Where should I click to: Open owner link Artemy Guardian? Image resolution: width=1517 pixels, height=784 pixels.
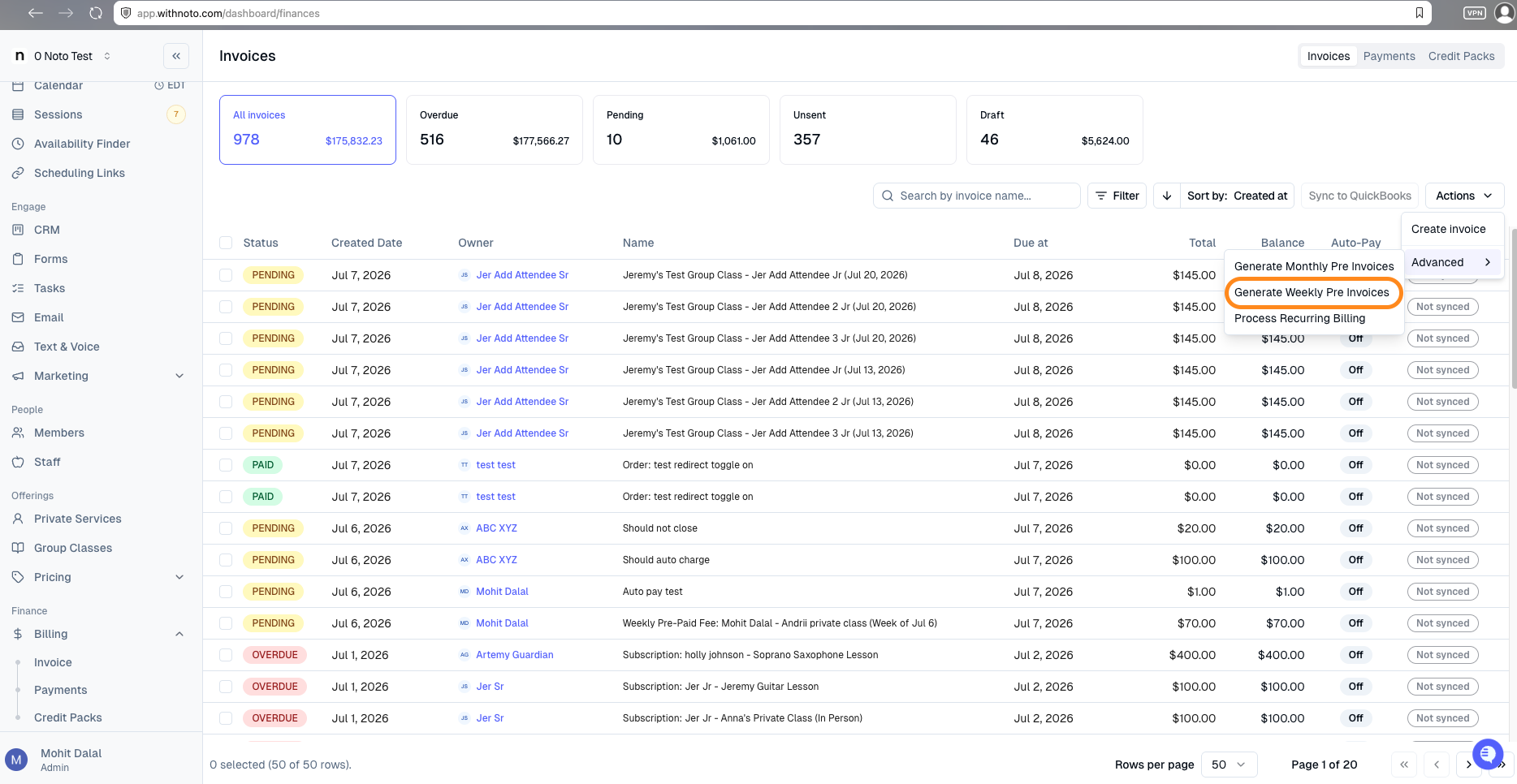point(515,655)
